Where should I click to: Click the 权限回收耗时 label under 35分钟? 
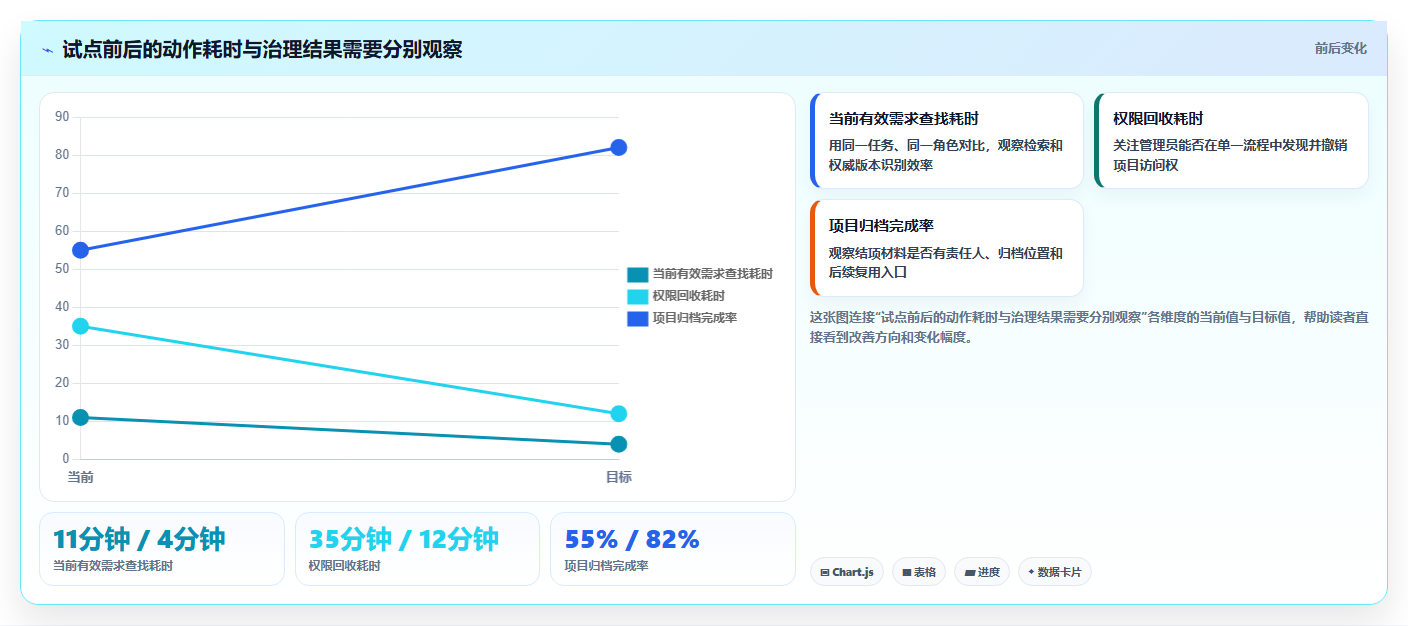click(345, 566)
